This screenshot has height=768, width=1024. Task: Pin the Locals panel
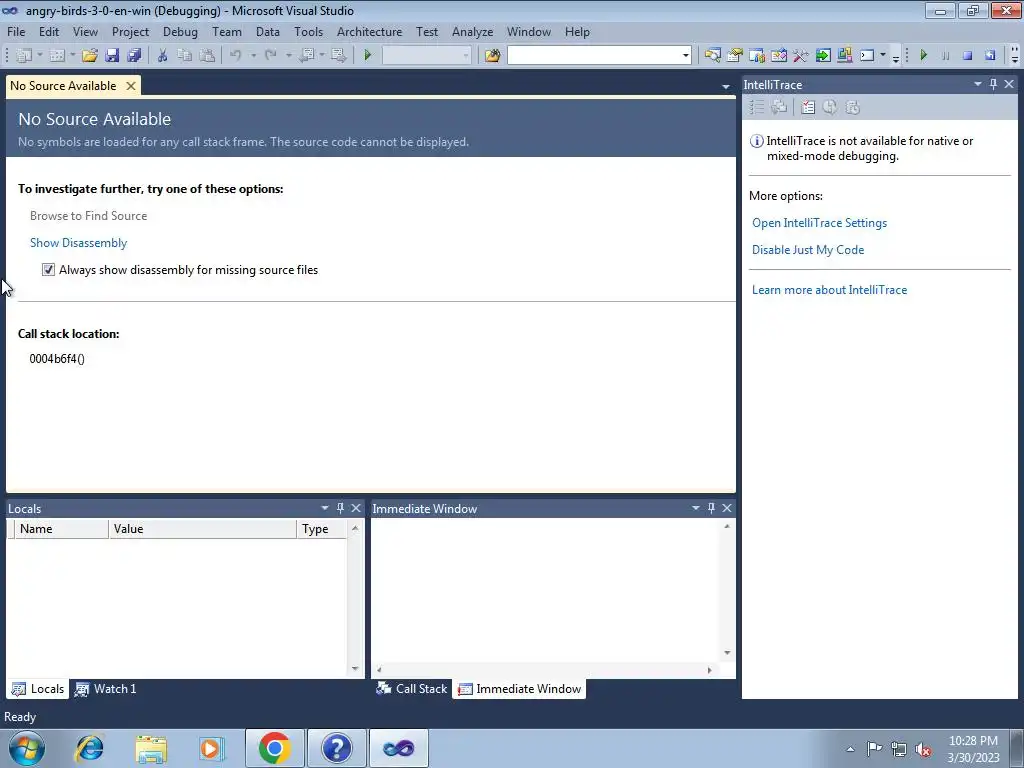[x=340, y=508]
